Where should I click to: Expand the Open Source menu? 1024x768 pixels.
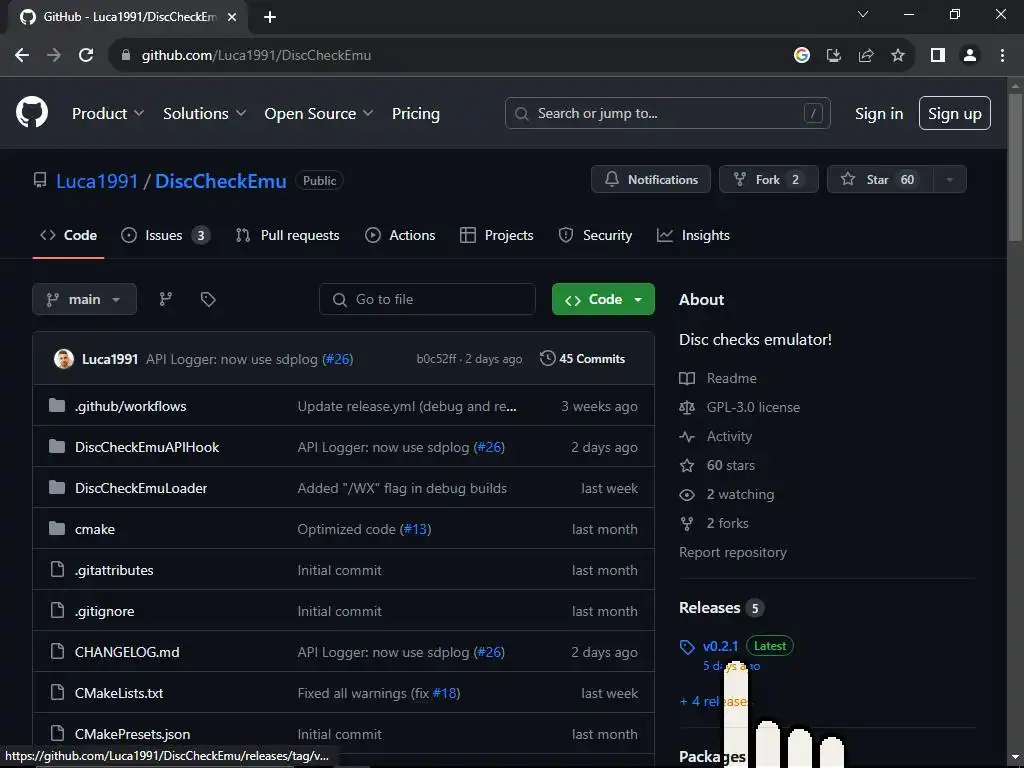(x=319, y=113)
